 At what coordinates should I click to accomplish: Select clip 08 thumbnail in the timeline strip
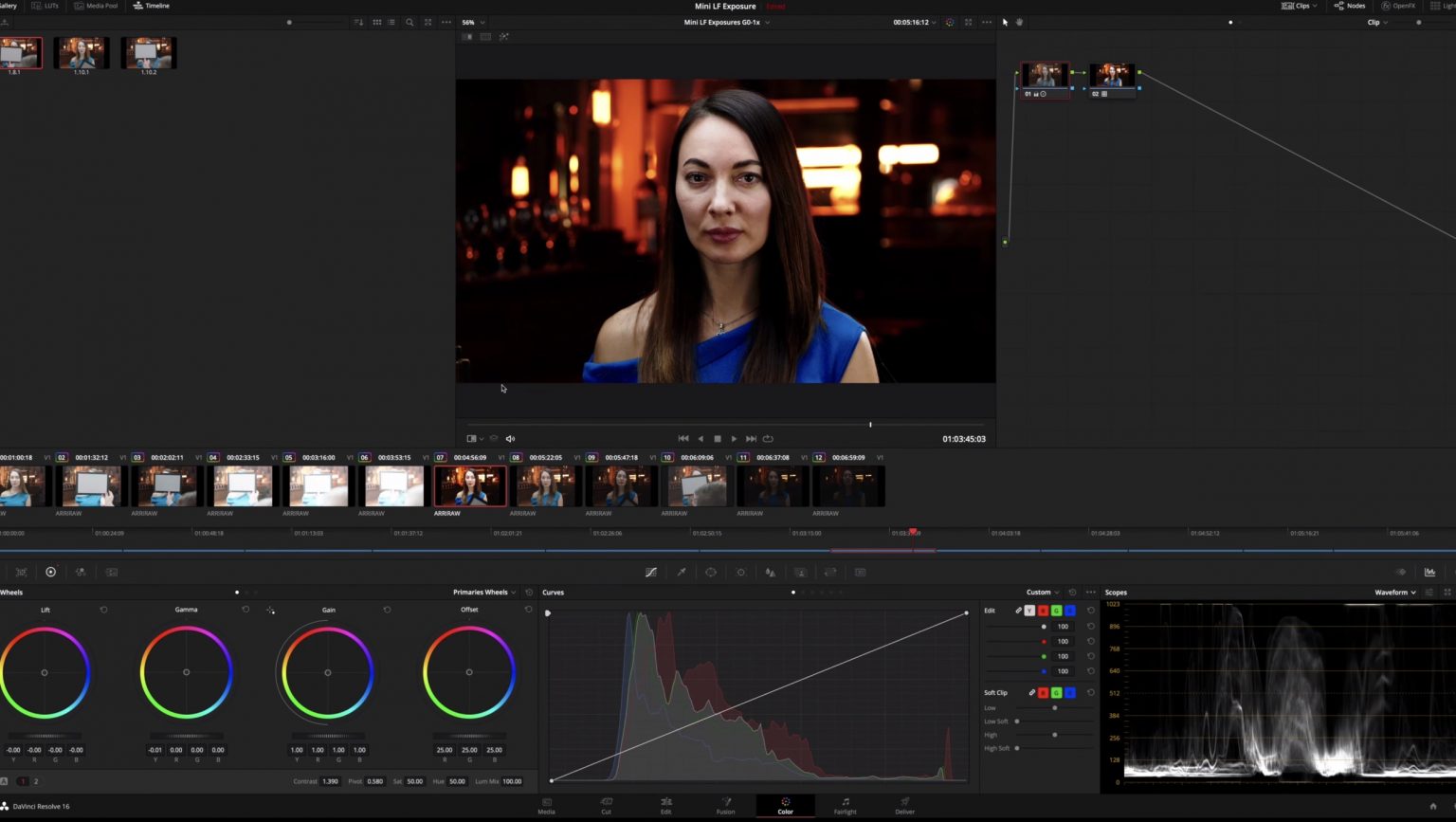(x=545, y=486)
